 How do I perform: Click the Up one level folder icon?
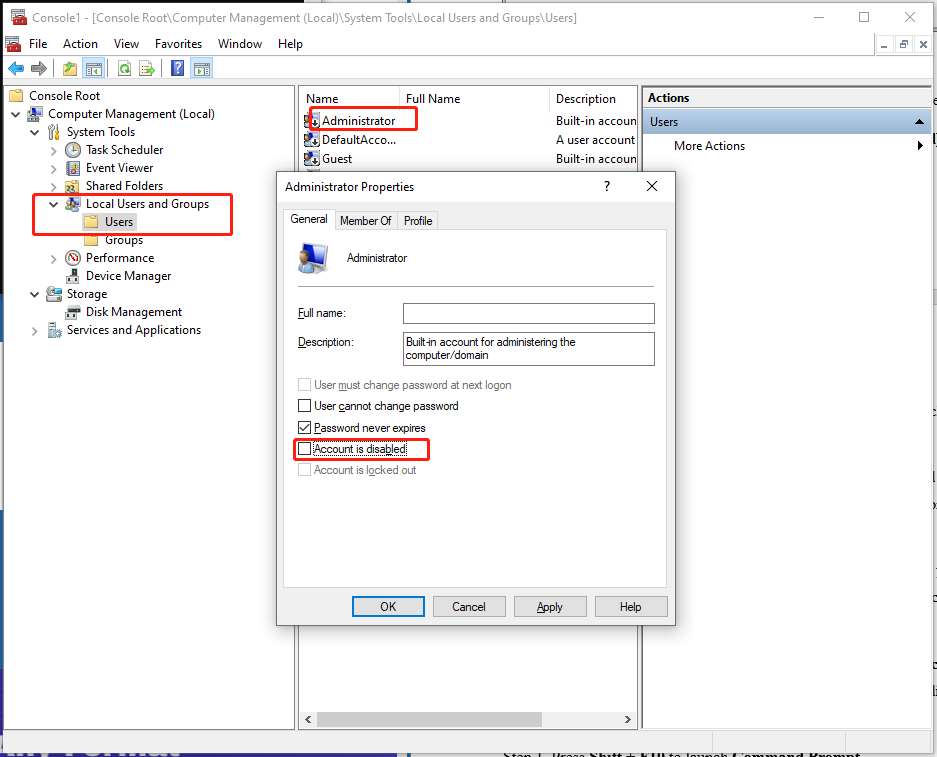tap(69, 68)
